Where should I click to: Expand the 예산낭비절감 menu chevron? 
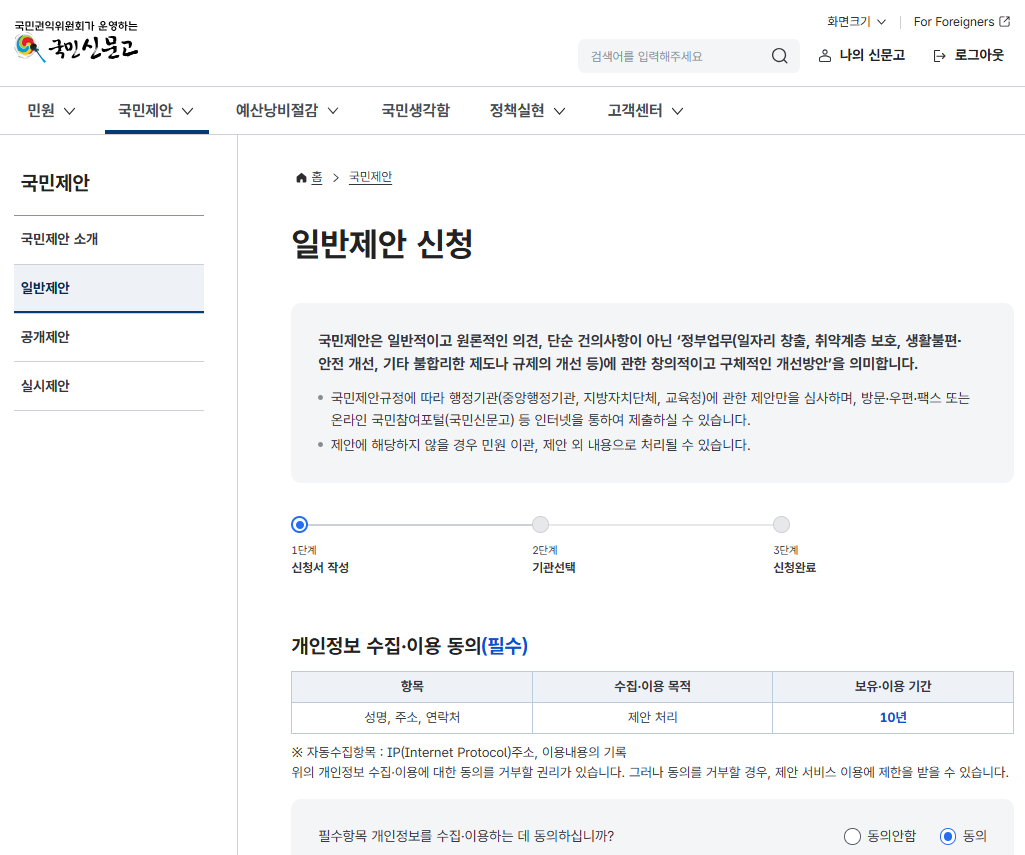(334, 110)
